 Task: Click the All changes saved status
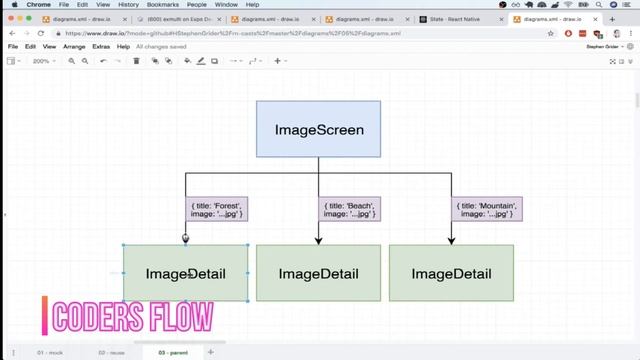click(x=161, y=47)
